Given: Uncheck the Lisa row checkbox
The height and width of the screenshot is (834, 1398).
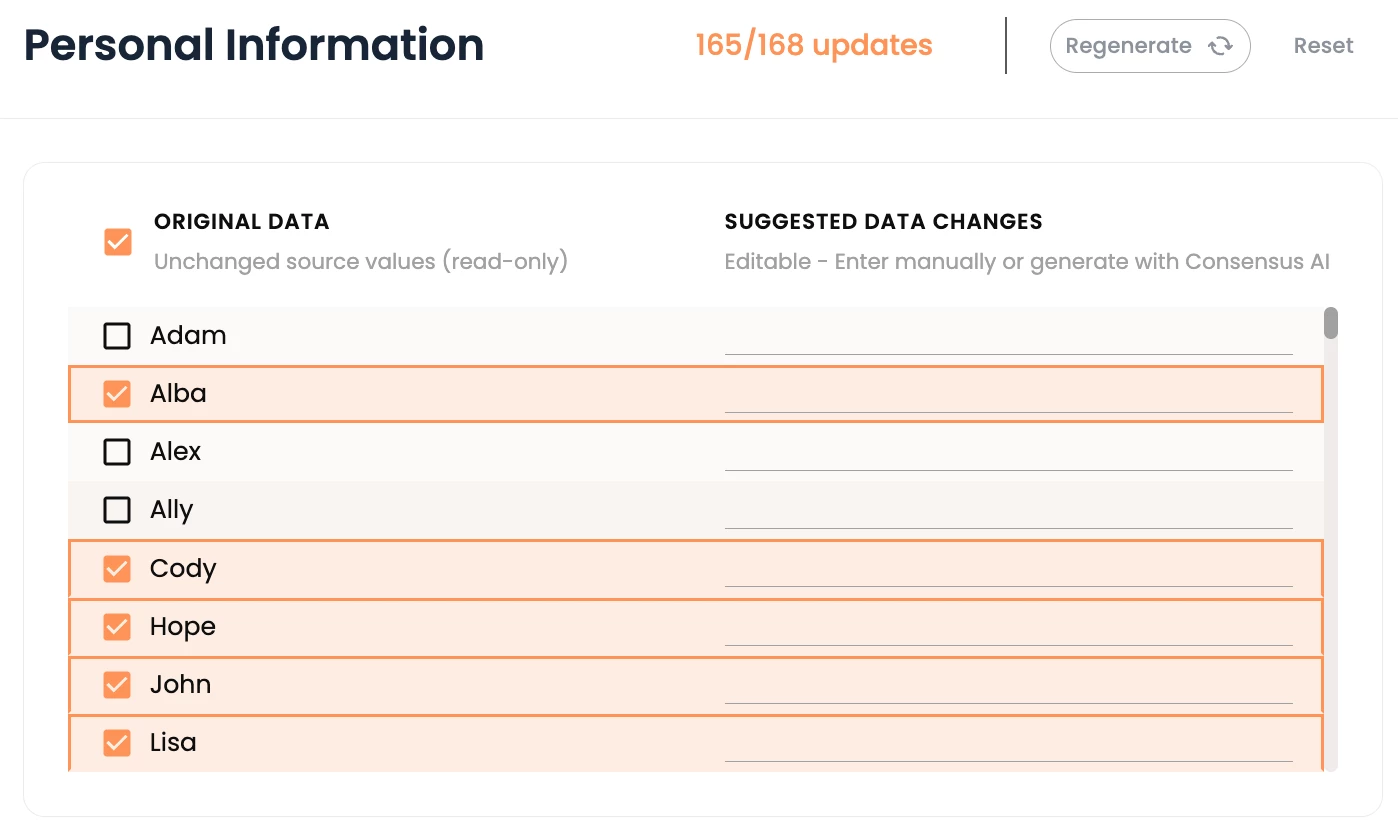Looking at the screenshot, I should (117, 743).
